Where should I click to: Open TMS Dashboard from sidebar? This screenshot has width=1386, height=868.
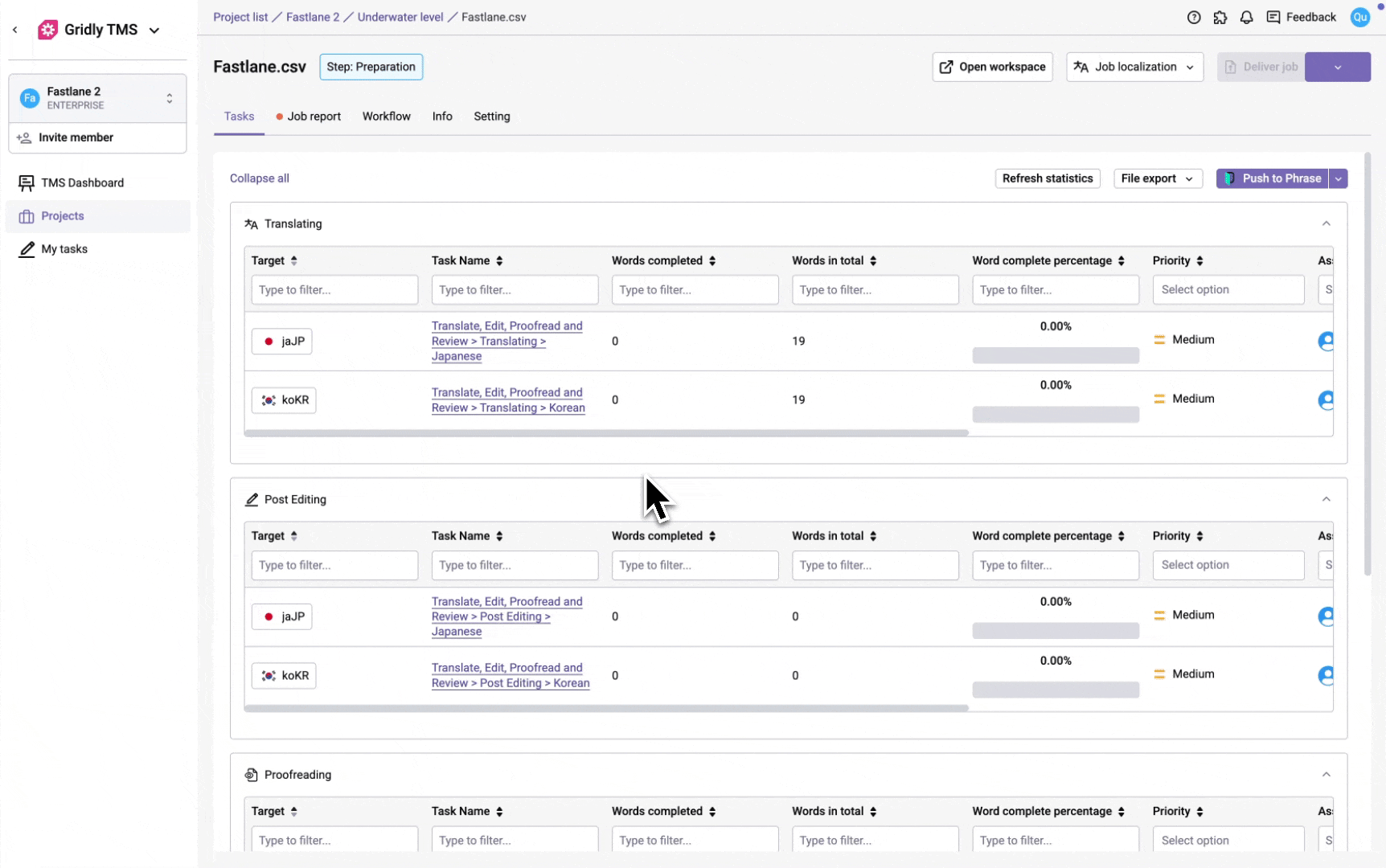click(82, 183)
